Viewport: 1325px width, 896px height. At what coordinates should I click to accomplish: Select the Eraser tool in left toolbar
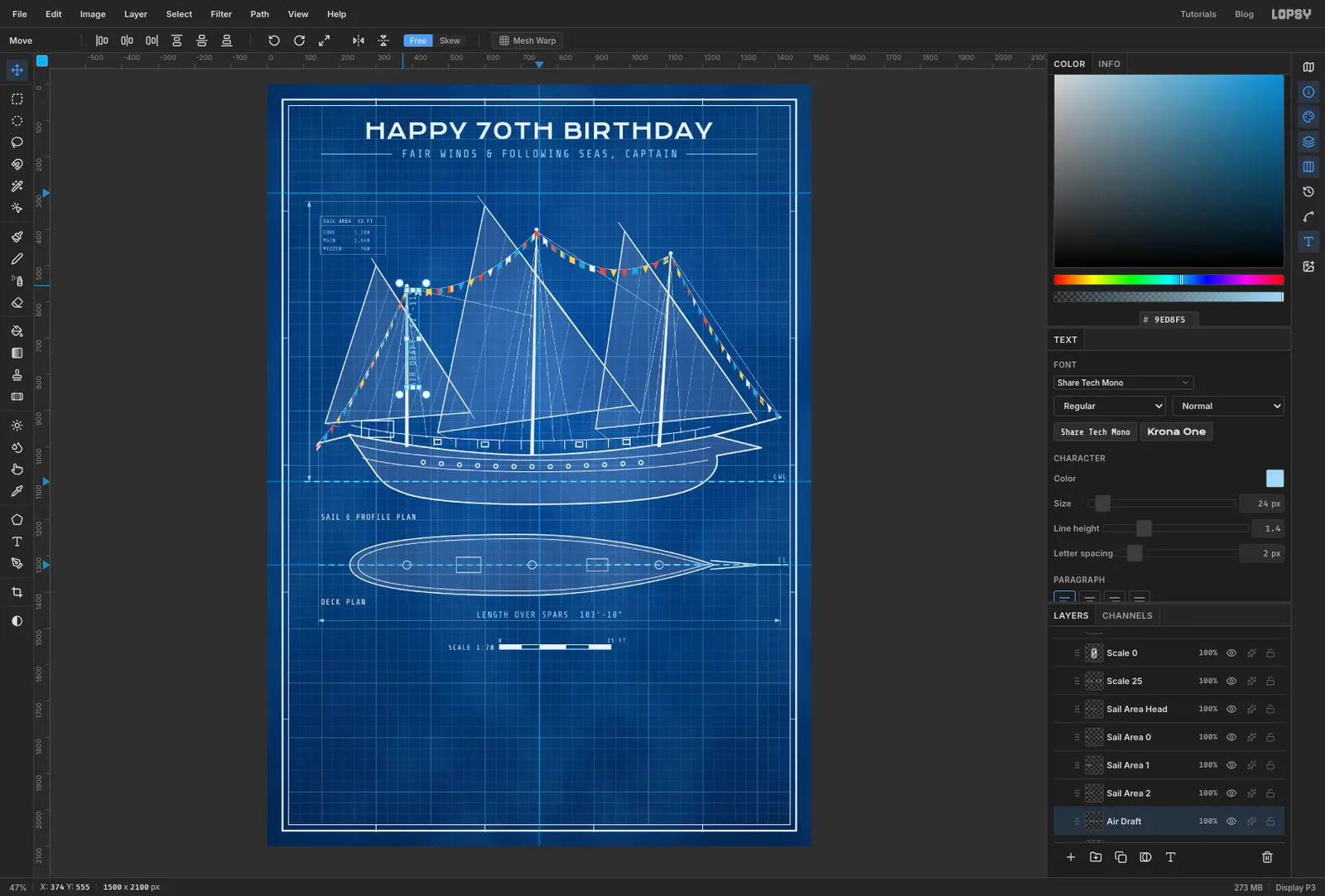[x=17, y=303]
